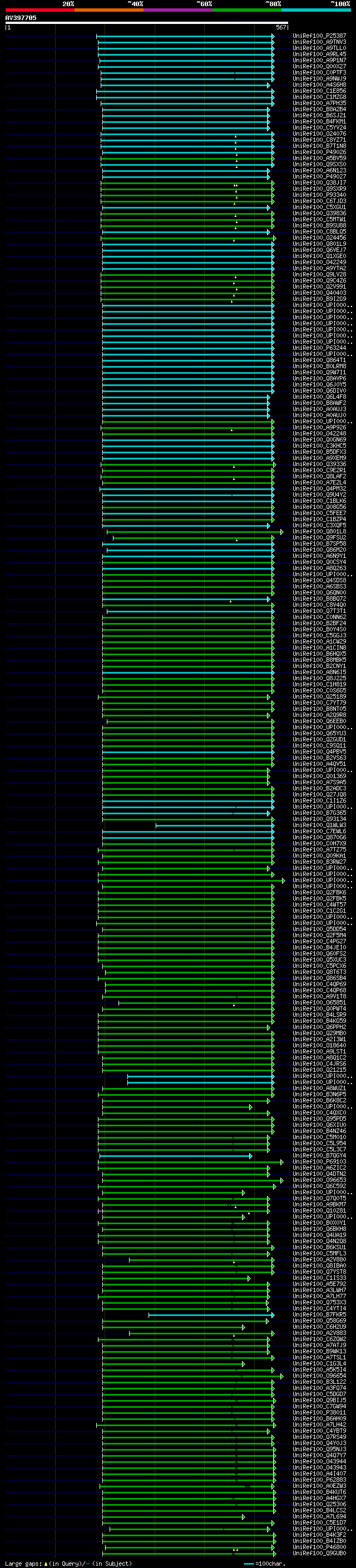Select hit label UniRef100_A9RL45
The width and height of the screenshot is (356, 1568).
coord(319,54)
